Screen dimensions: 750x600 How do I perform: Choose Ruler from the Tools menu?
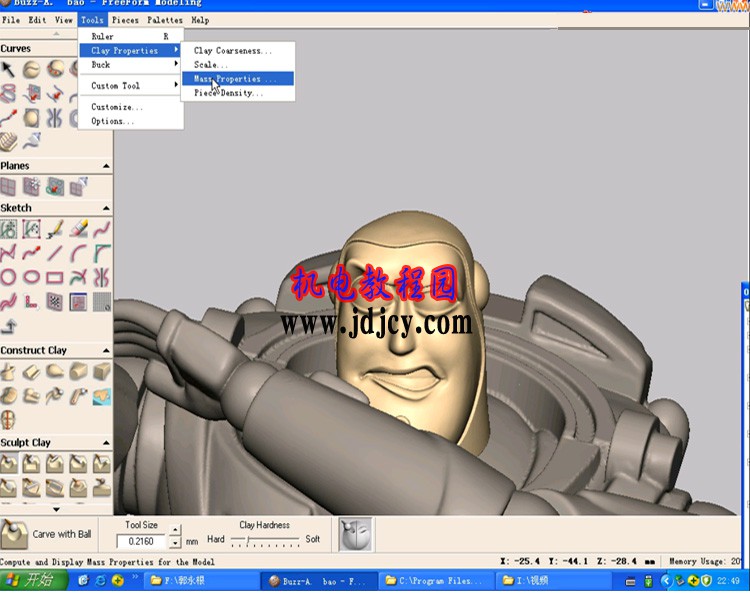coord(132,36)
